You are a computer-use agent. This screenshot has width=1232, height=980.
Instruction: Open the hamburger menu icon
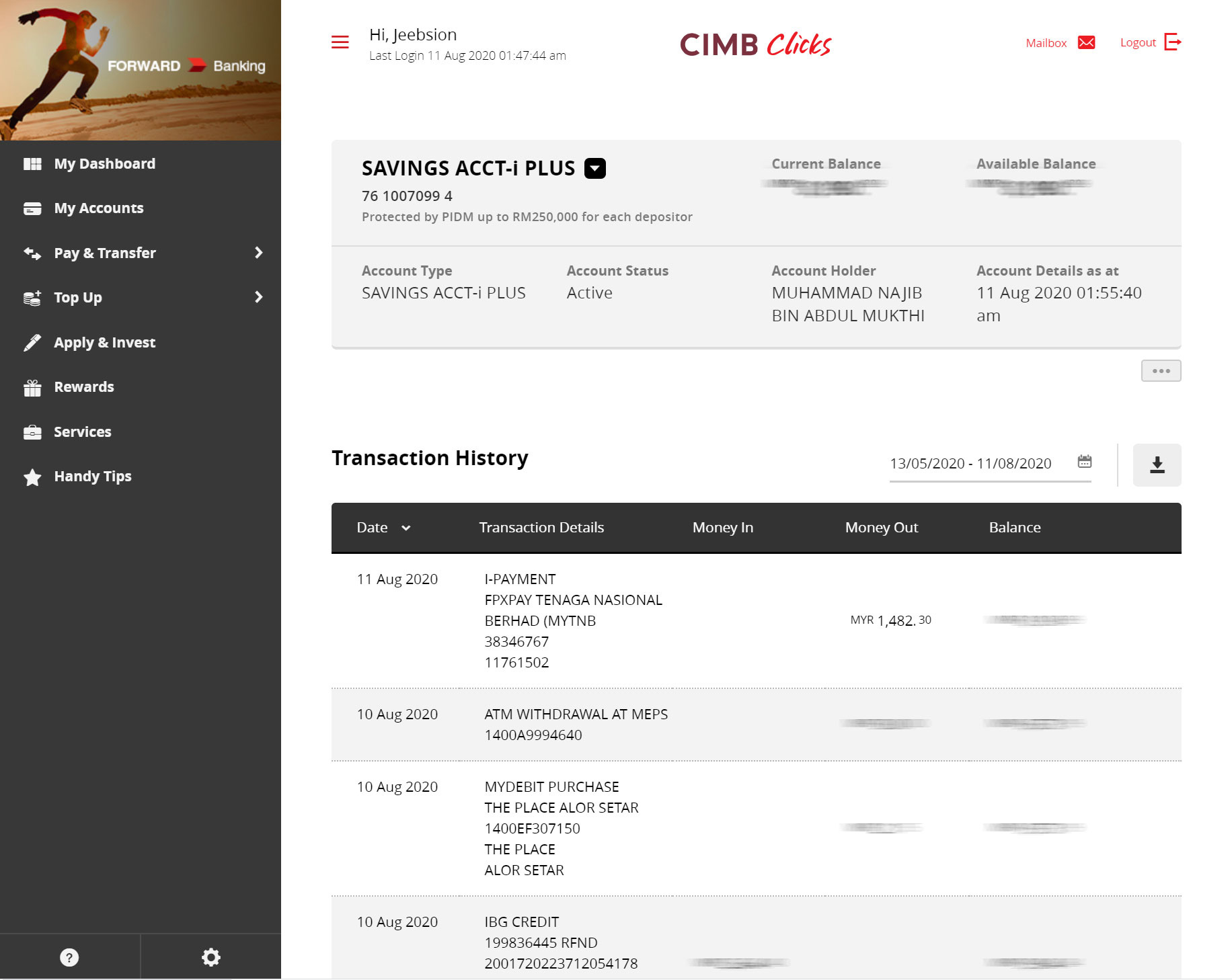(x=340, y=42)
